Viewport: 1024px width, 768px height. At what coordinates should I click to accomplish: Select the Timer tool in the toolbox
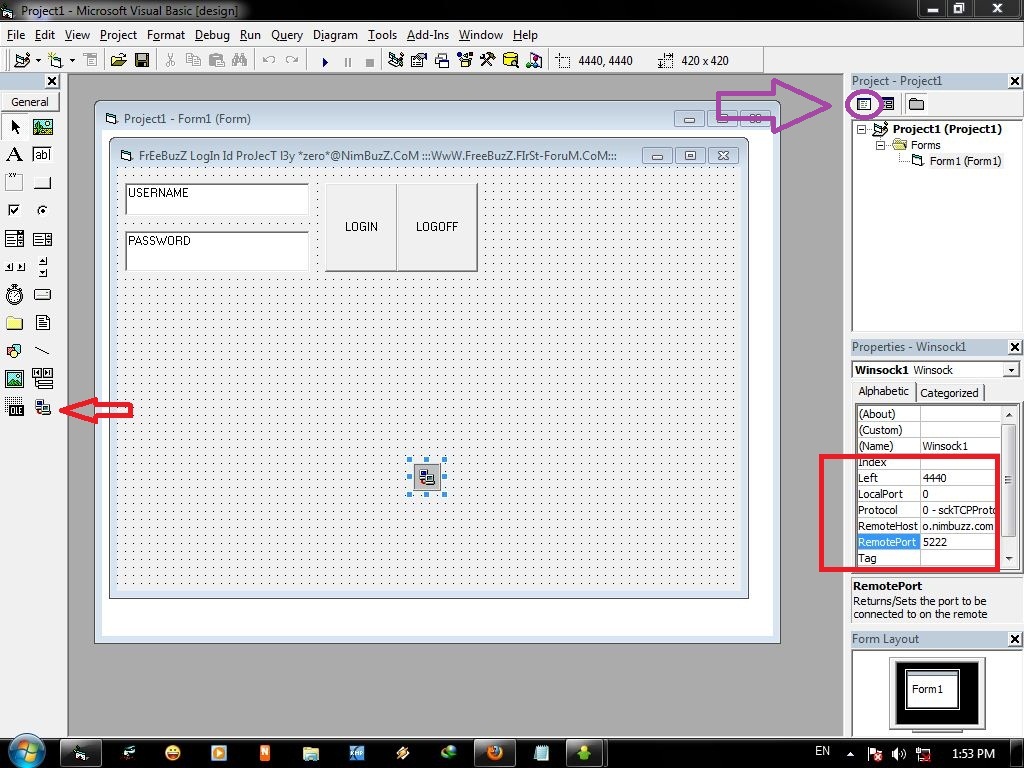tap(14, 295)
